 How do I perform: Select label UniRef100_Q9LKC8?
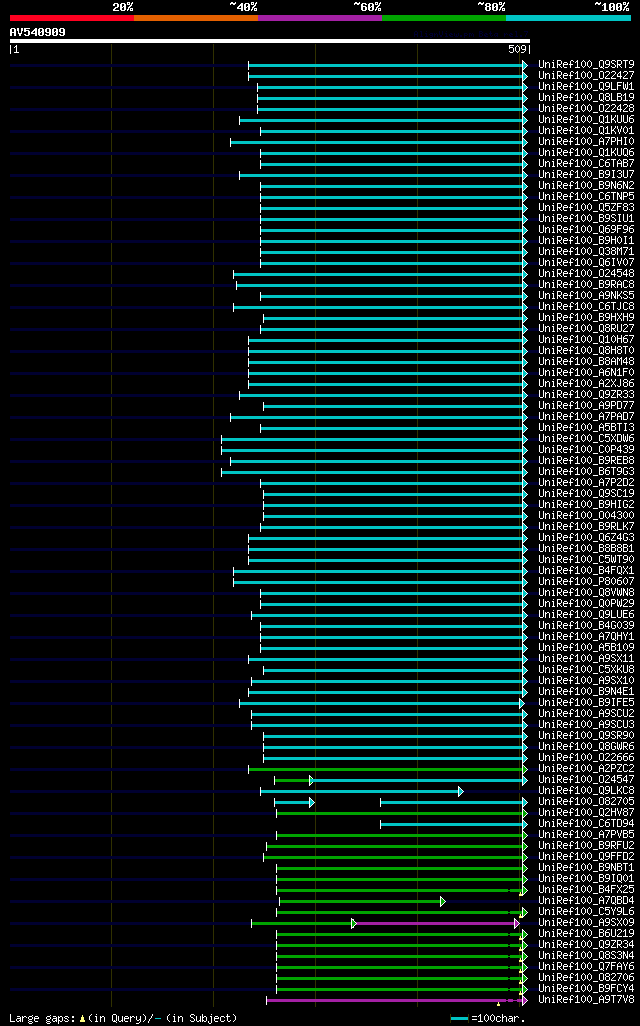coord(586,790)
